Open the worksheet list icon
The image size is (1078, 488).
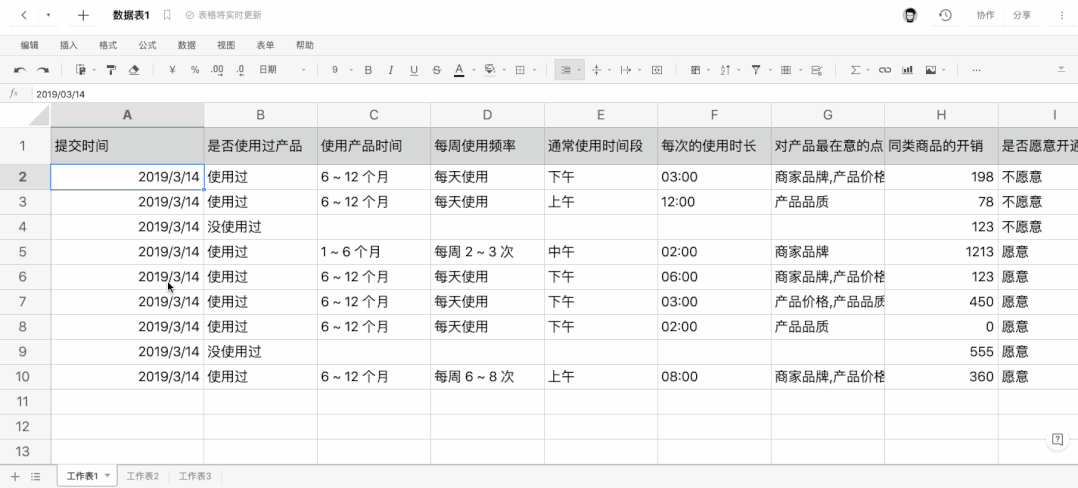[x=36, y=476]
